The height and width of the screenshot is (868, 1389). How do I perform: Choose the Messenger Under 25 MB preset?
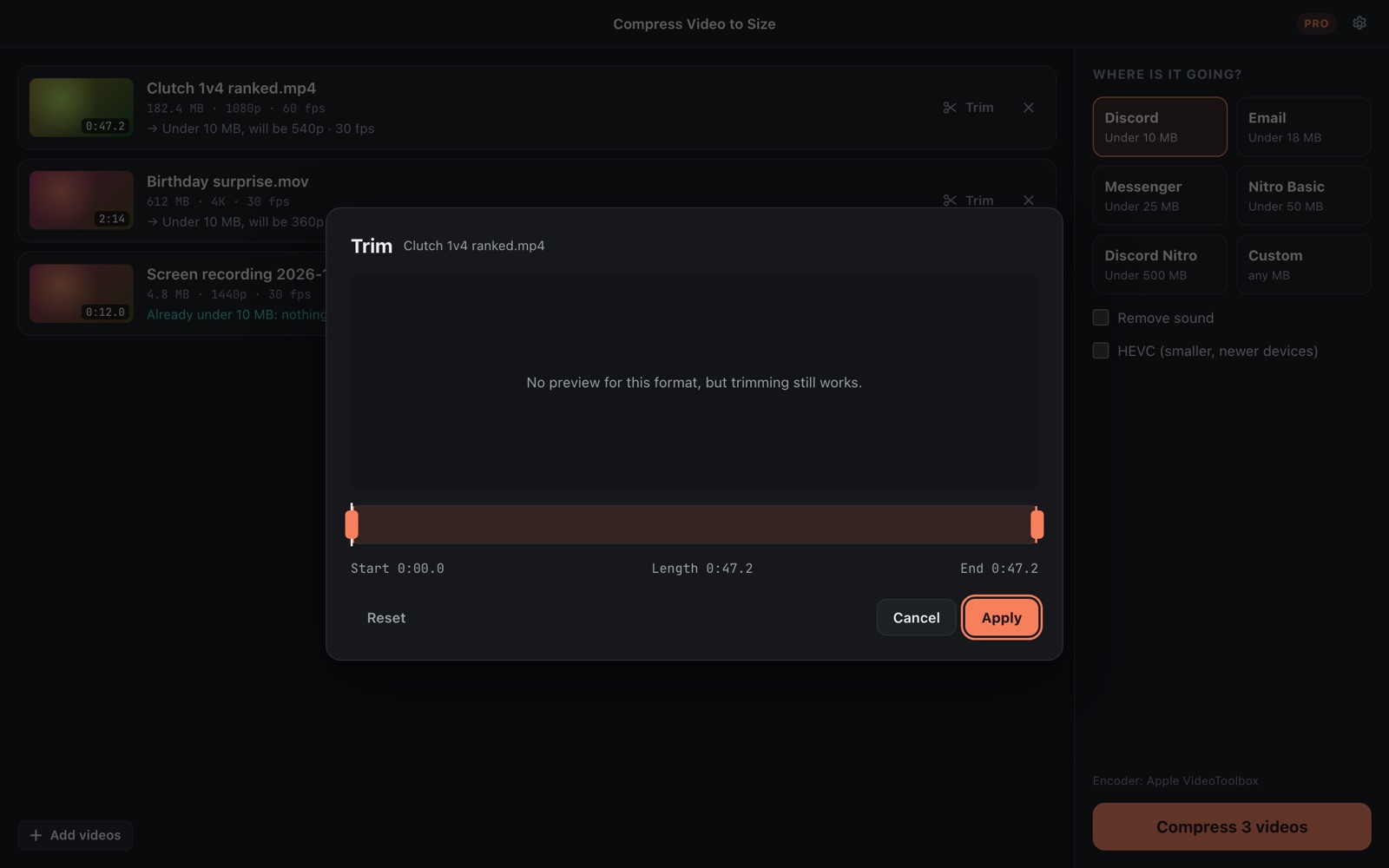click(x=1160, y=195)
